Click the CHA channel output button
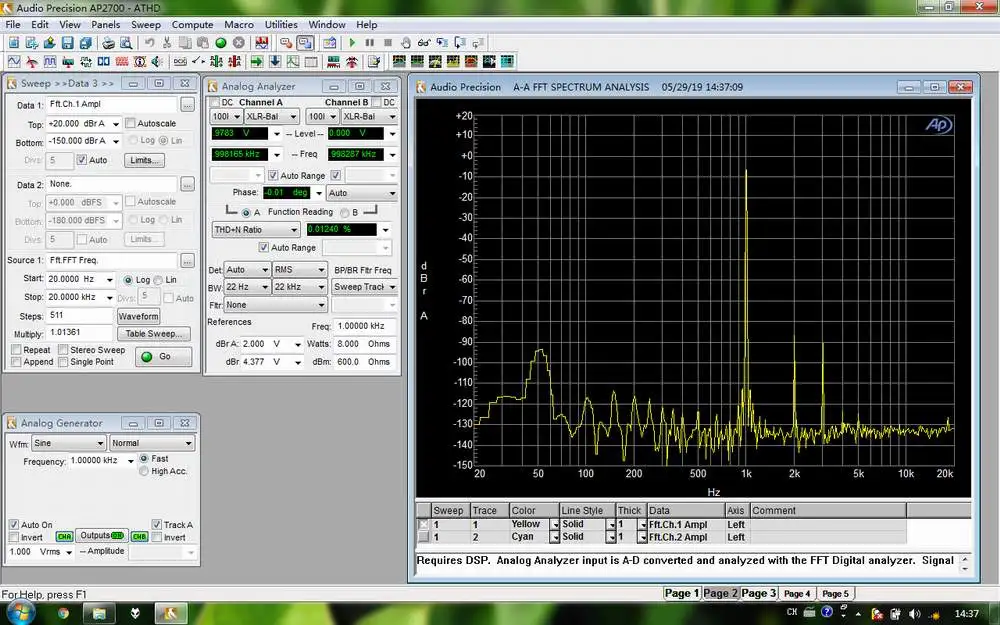This screenshot has height=625, width=1000. point(64,536)
